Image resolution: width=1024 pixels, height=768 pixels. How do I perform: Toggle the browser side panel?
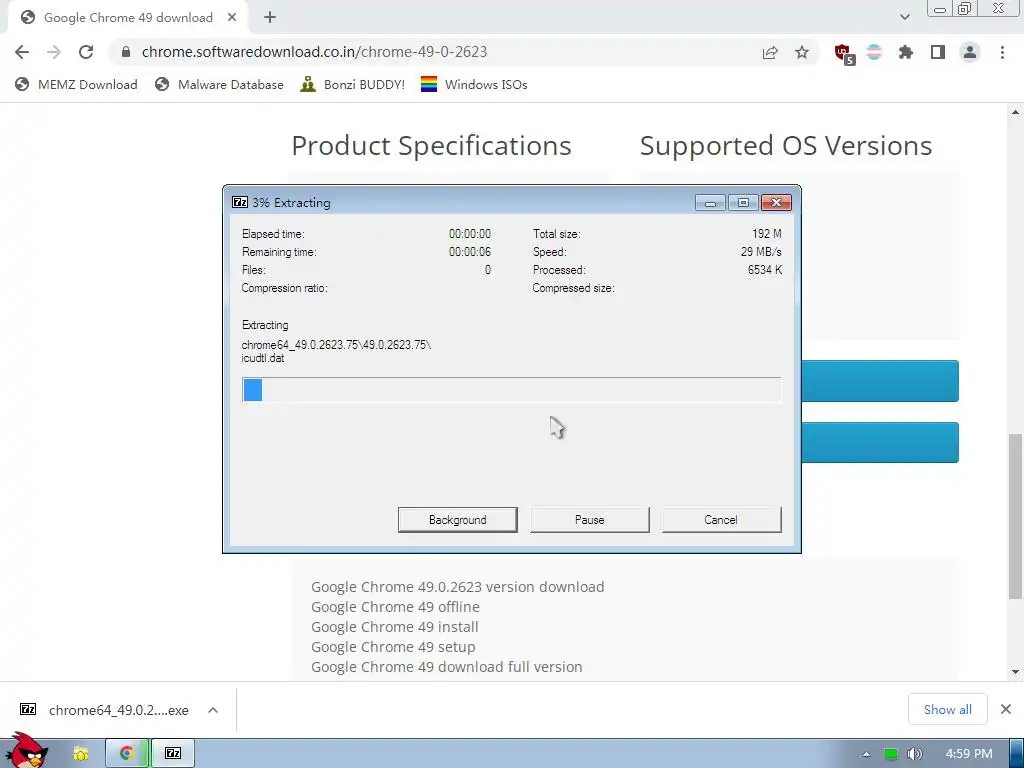click(x=938, y=52)
